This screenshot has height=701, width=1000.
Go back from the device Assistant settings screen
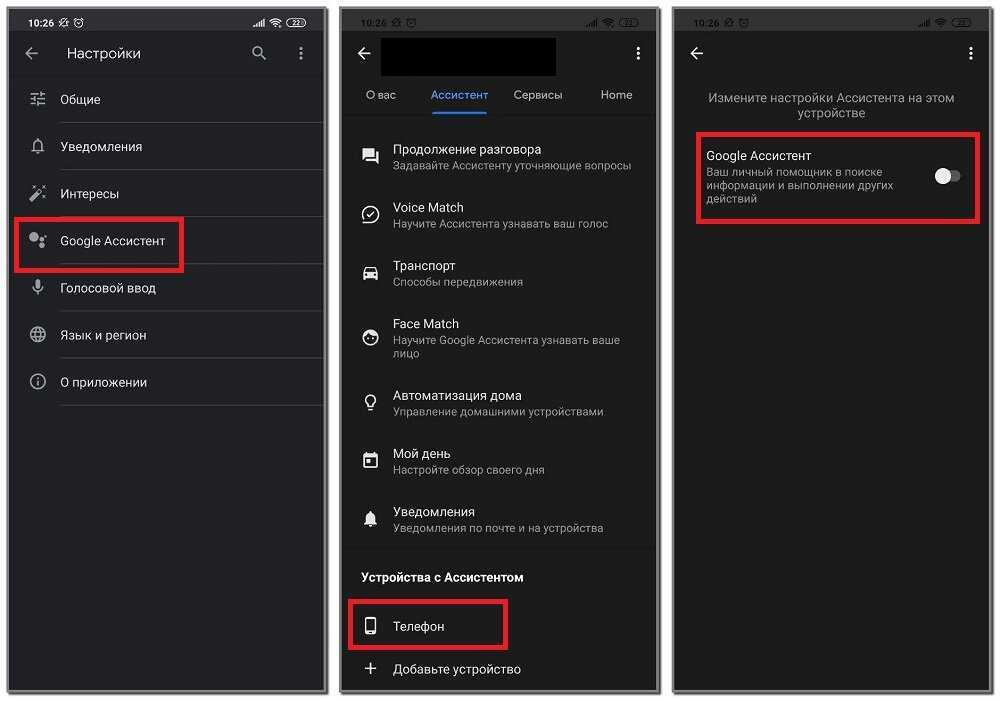click(x=697, y=54)
